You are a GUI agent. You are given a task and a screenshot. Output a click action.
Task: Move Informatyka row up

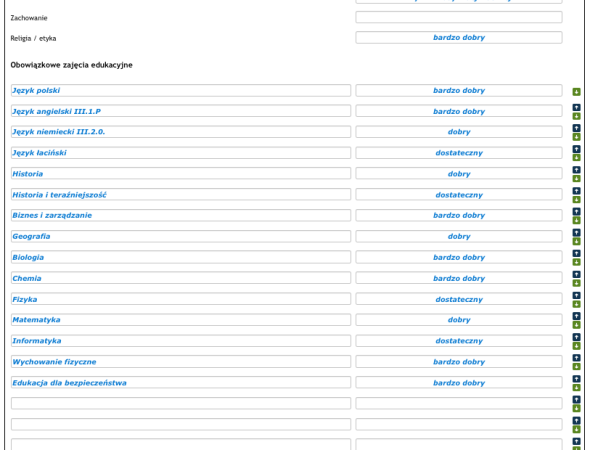pyautogui.click(x=576, y=337)
